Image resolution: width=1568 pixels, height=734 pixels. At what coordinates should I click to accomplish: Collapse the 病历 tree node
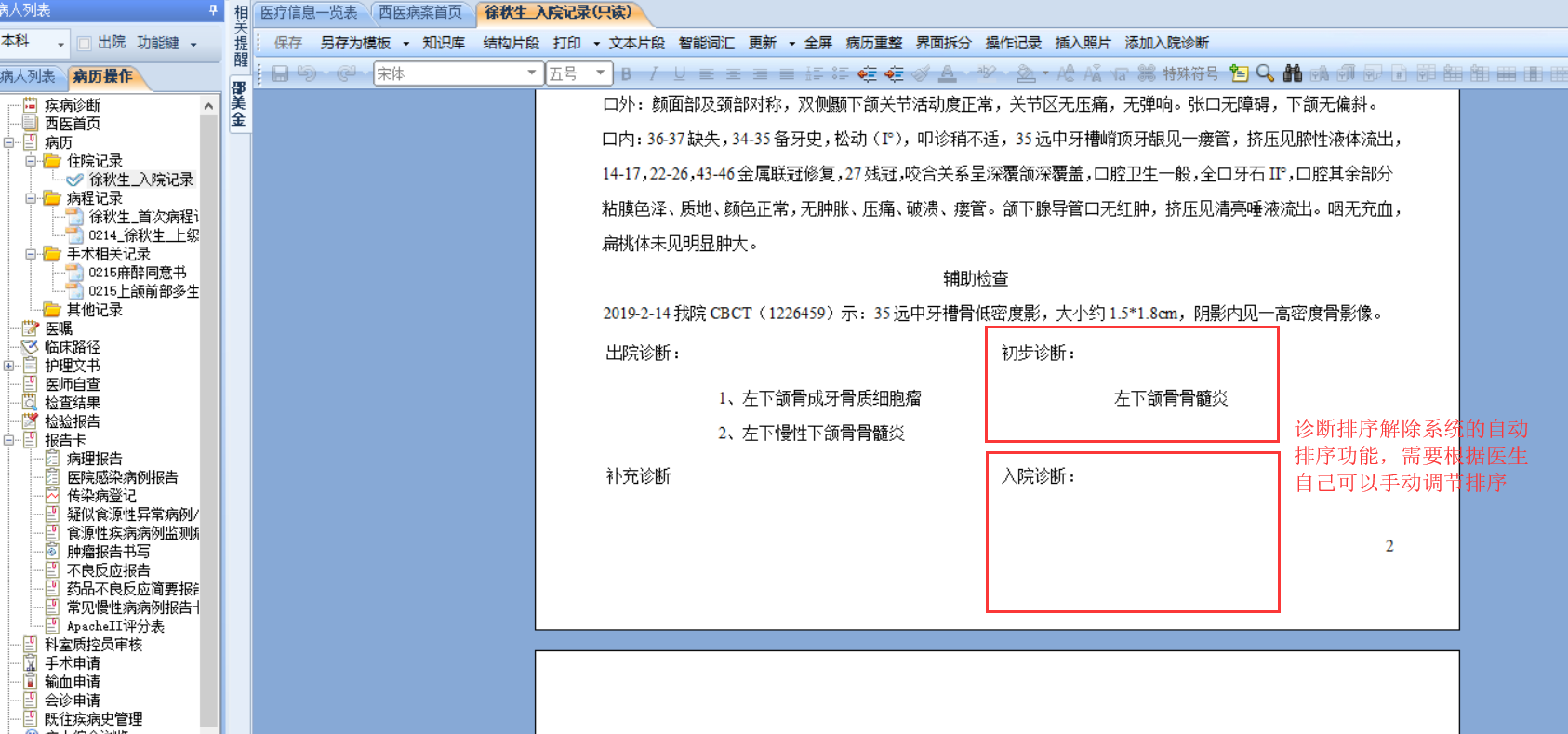click(x=8, y=142)
